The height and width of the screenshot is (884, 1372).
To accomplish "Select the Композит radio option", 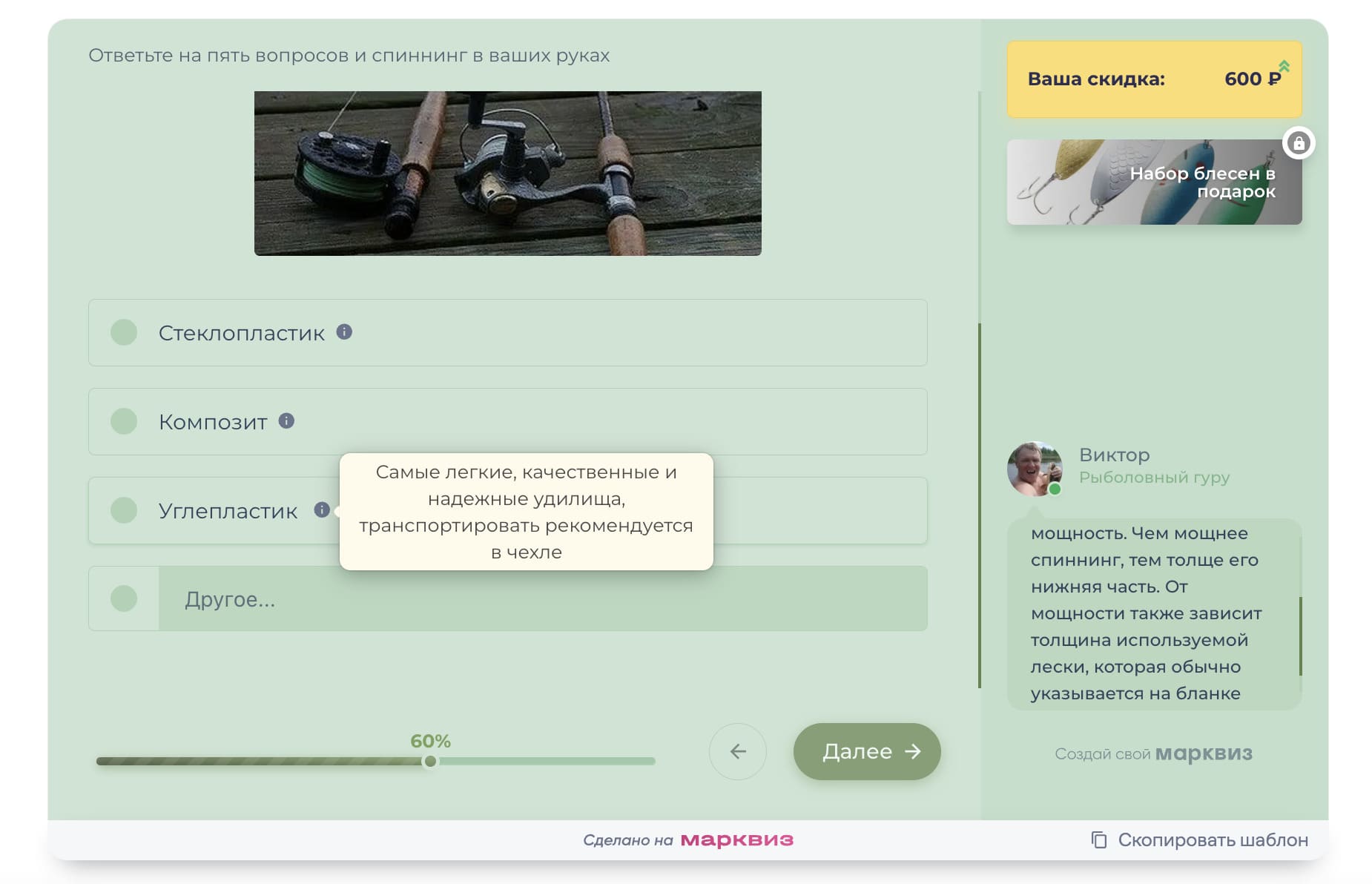I will pos(124,421).
